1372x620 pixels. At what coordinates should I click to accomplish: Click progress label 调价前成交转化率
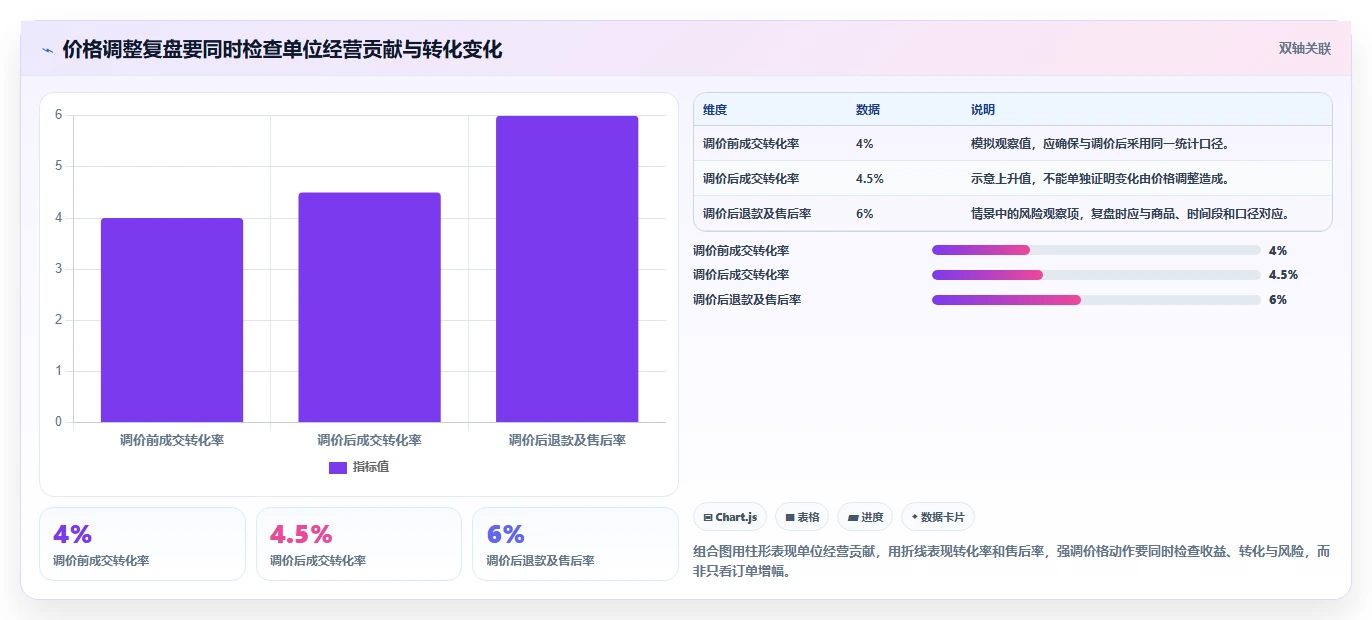[741, 251]
